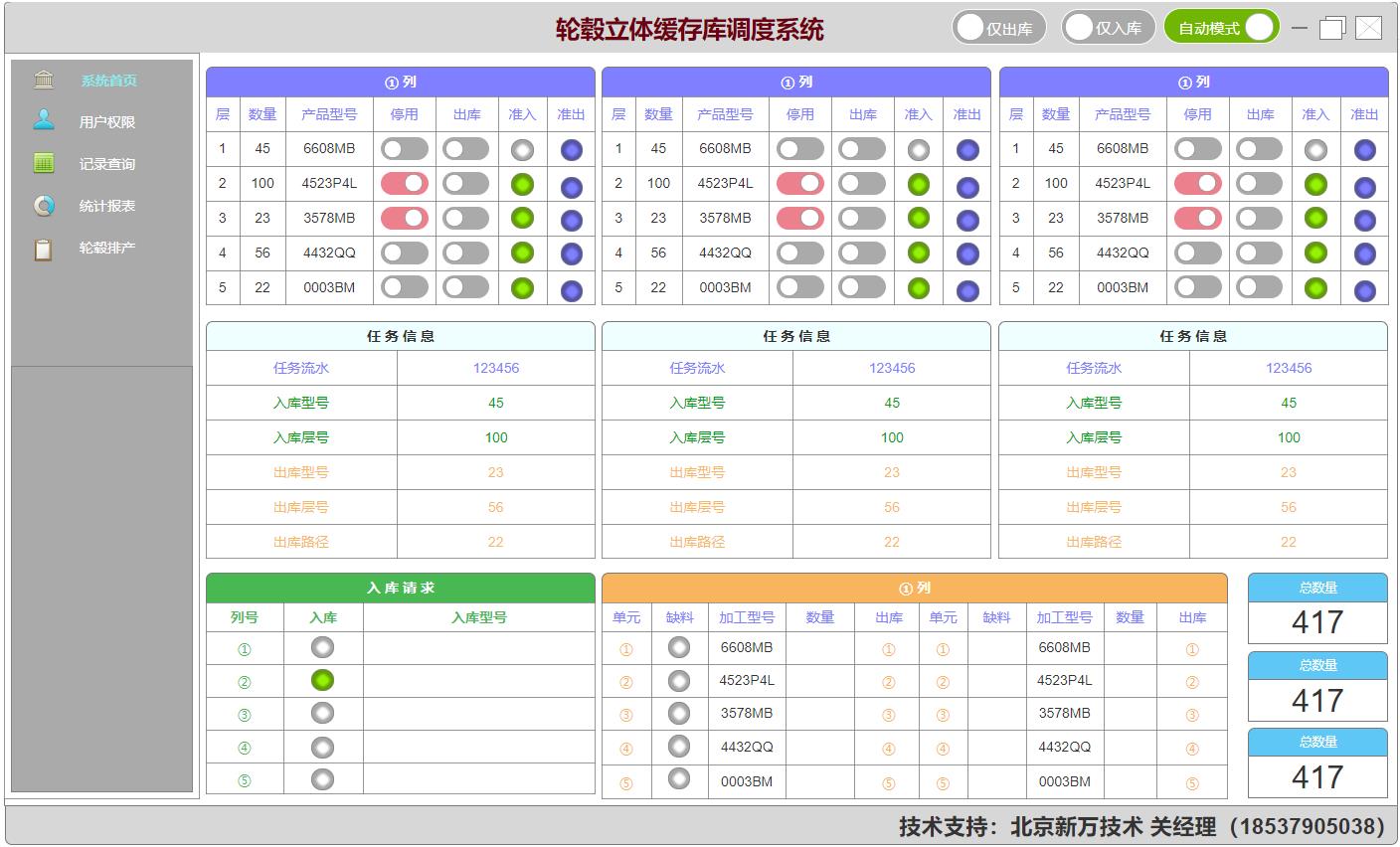Enable 停用 switch for layer 4, rightmost panel
Image resolution: width=1400 pixels, height=847 pixels.
click(1198, 253)
